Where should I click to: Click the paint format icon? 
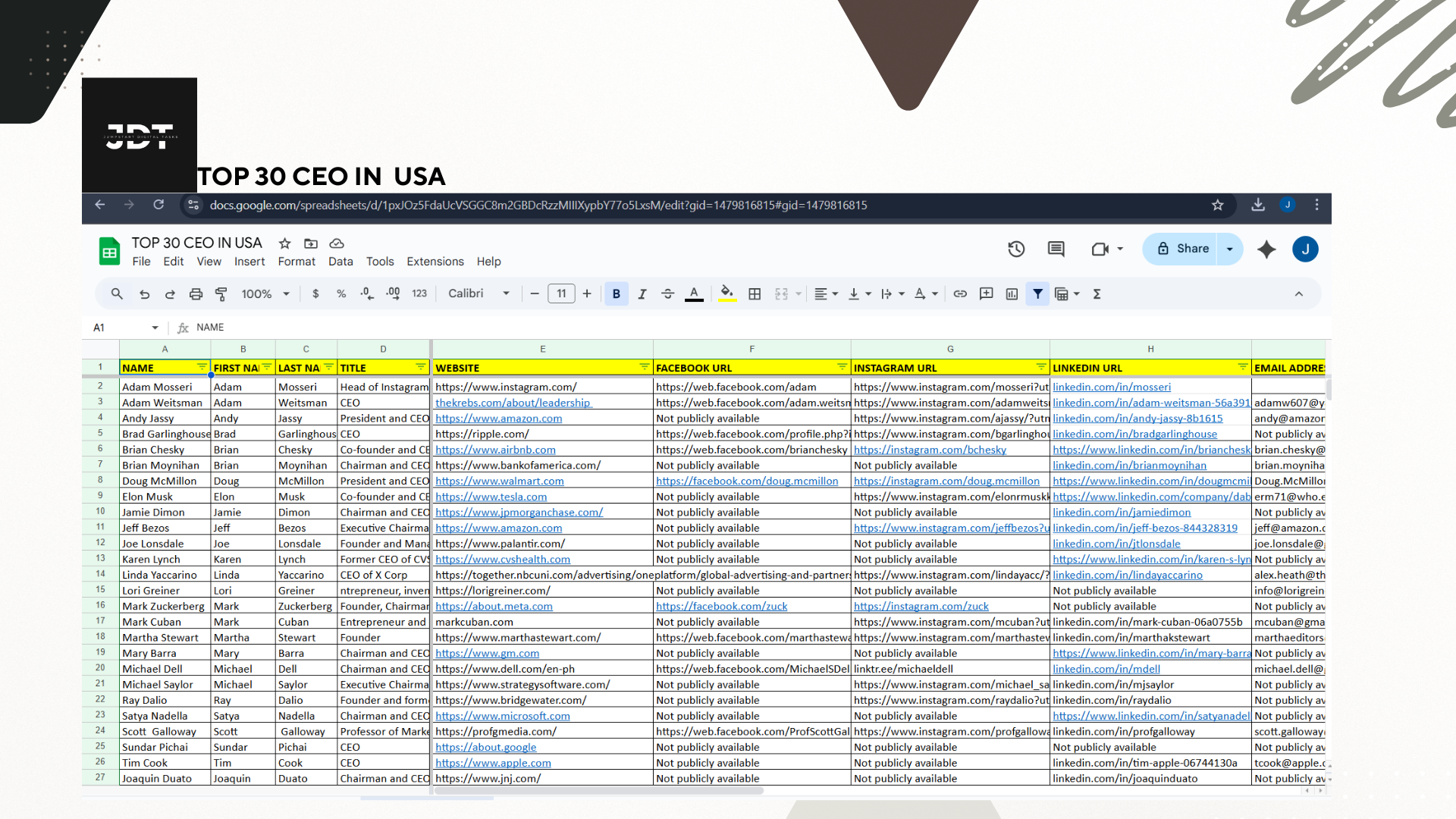tap(221, 294)
